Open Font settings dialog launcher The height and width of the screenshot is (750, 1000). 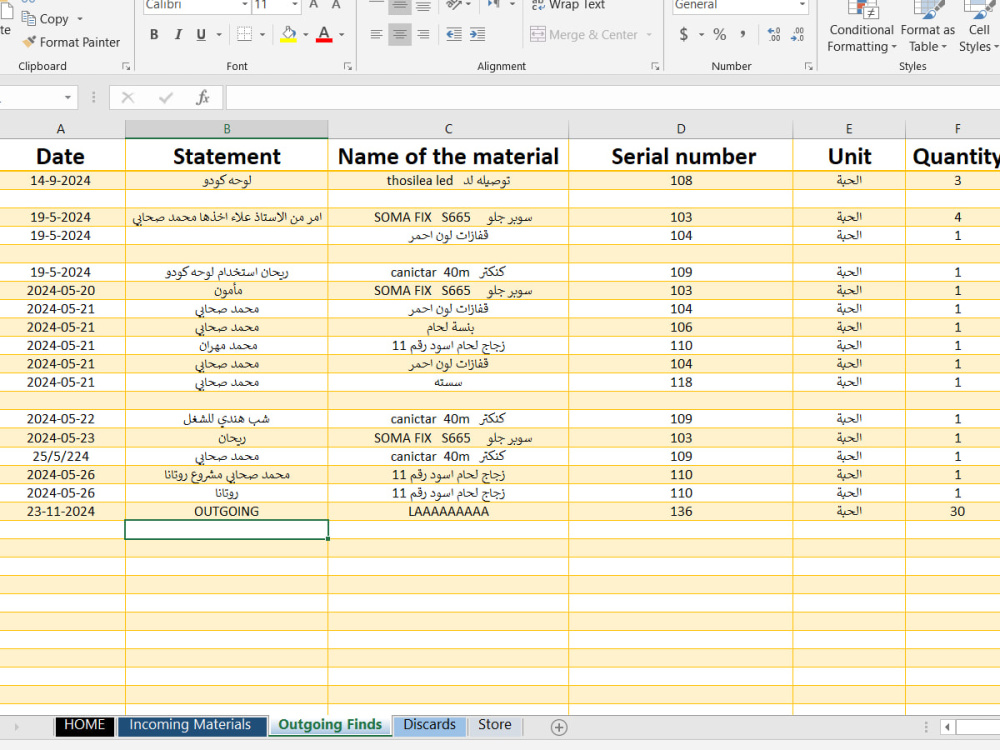point(348,66)
